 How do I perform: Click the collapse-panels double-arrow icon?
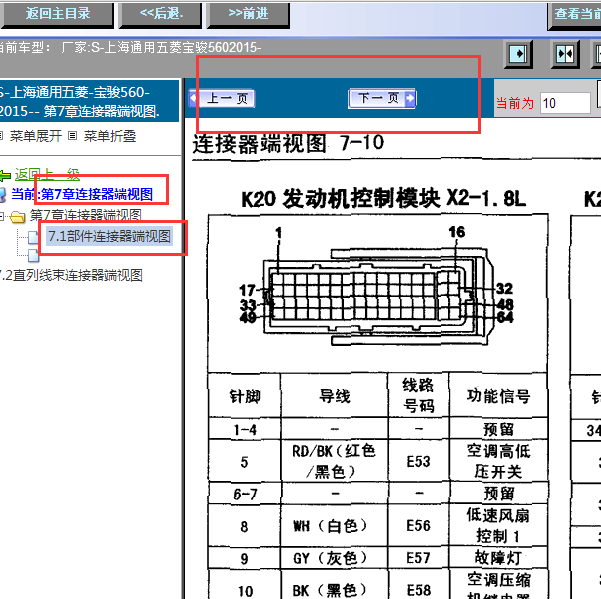(565, 54)
